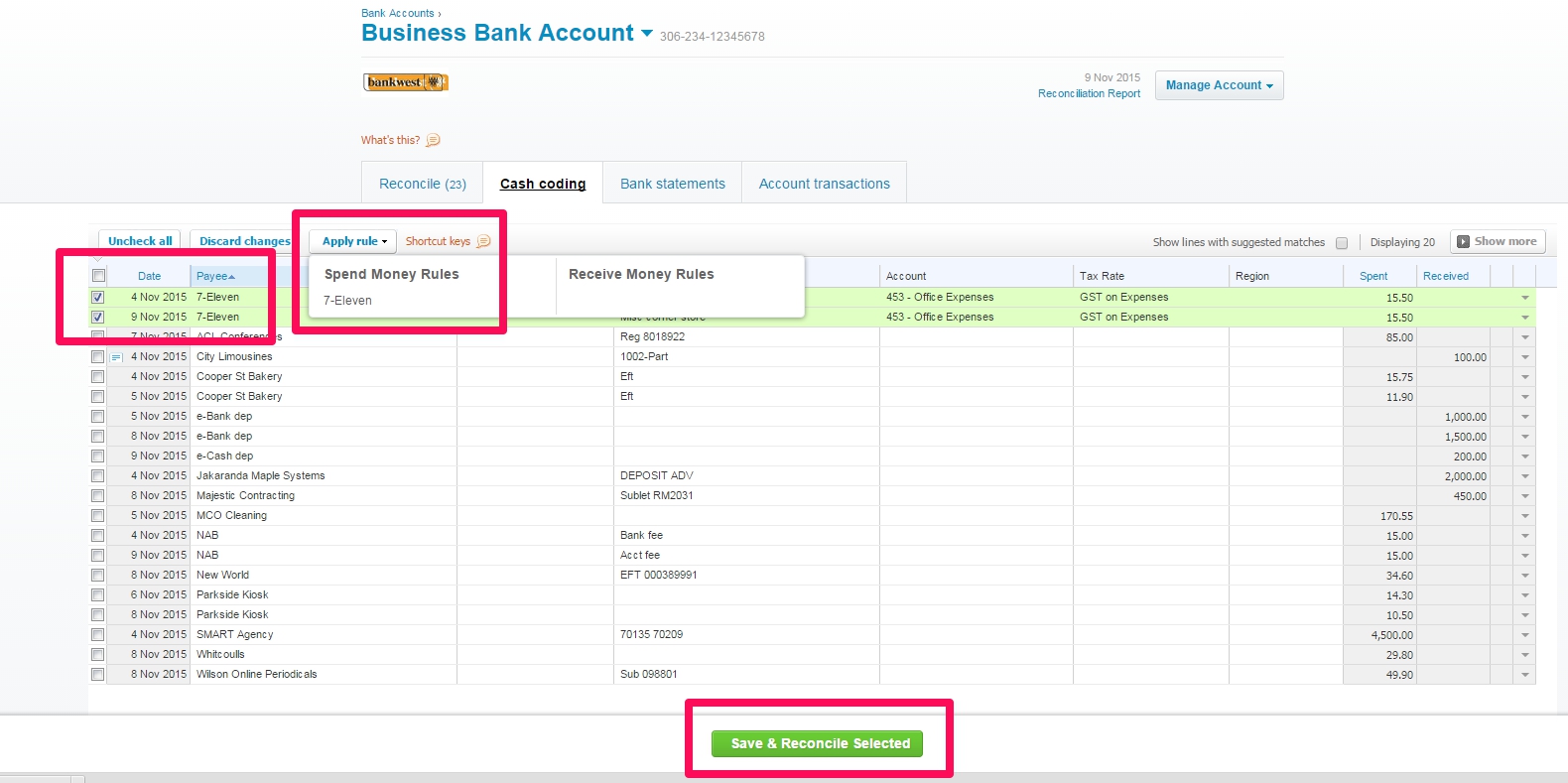Click the Bankwest bank logo
This screenshot has height=783, width=1568.
tap(405, 82)
